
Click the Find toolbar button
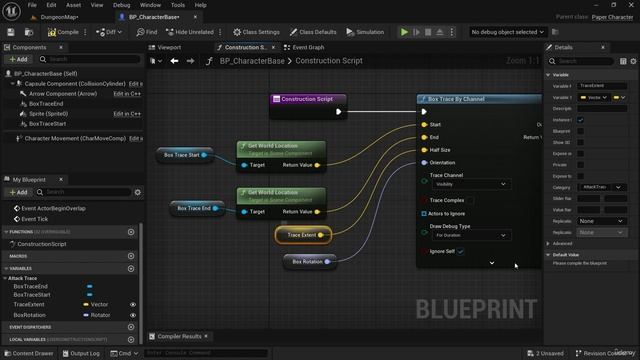coord(147,32)
